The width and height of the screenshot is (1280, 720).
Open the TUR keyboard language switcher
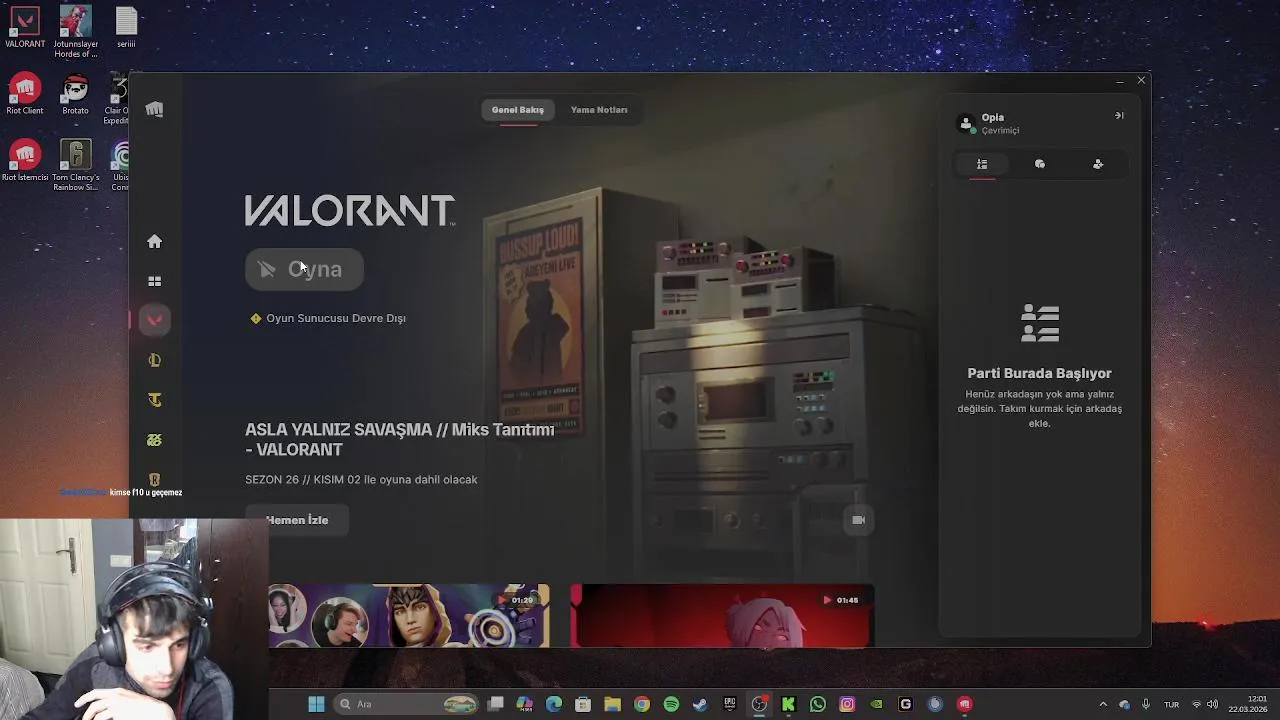point(1172,704)
